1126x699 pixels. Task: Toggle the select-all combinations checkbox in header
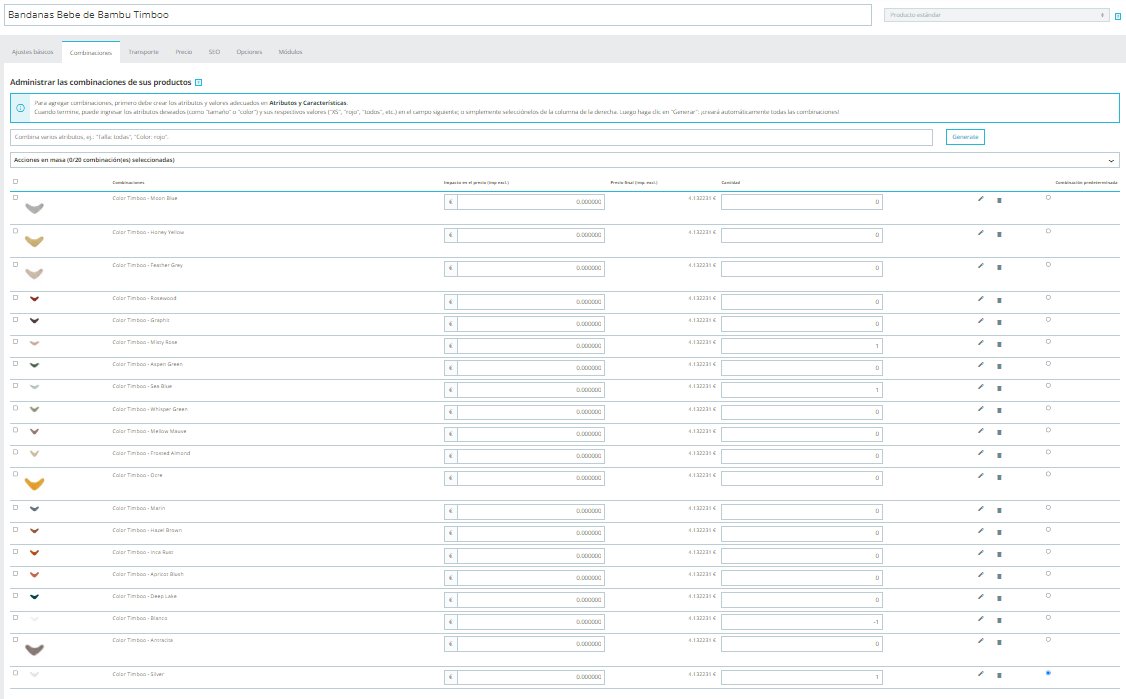tap(16, 182)
